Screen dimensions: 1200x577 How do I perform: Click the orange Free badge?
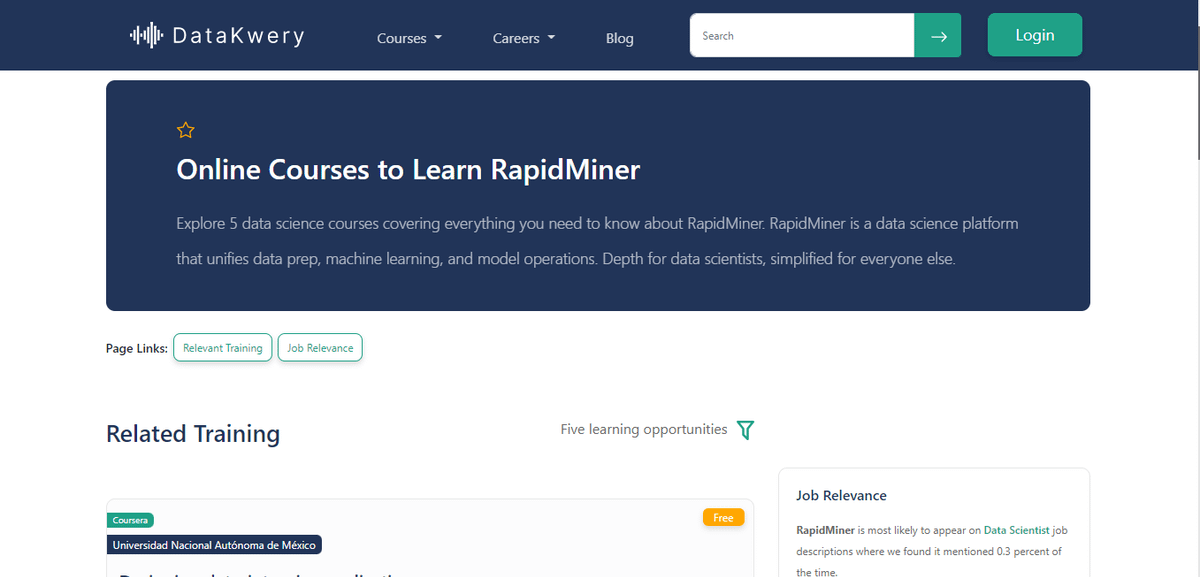(723, 518)
